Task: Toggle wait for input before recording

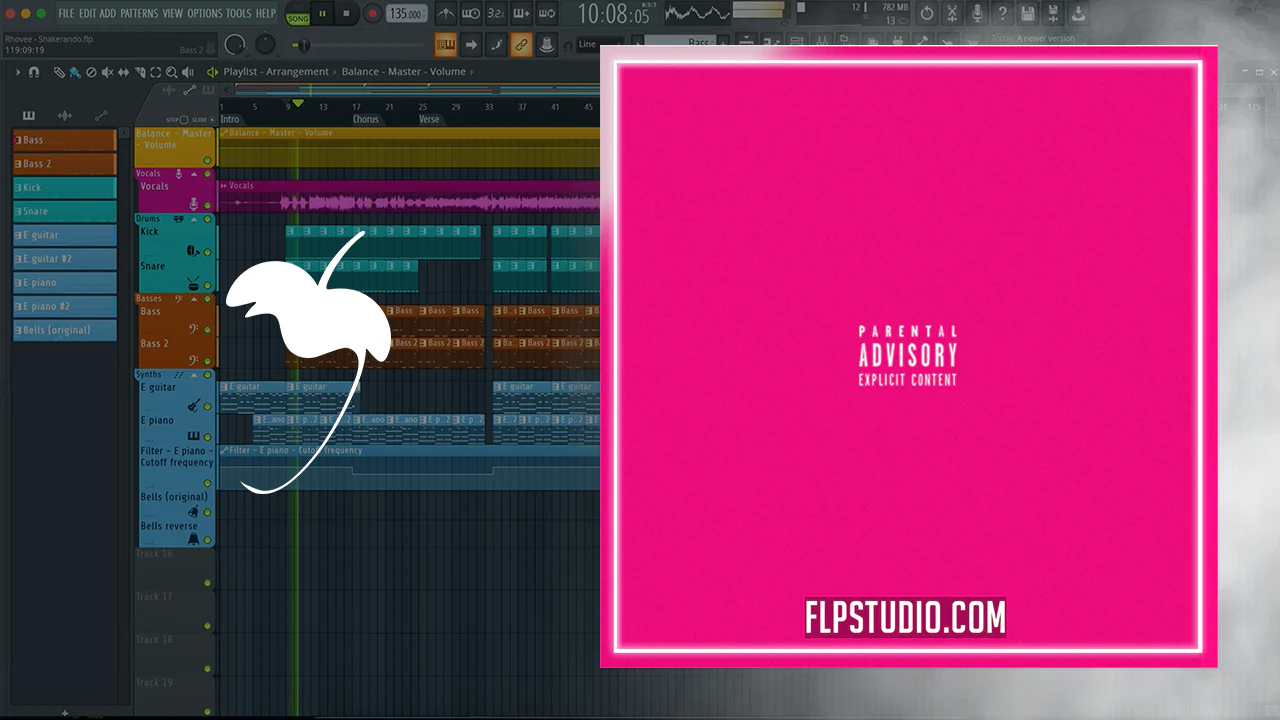Action: (x=471, y=14)
